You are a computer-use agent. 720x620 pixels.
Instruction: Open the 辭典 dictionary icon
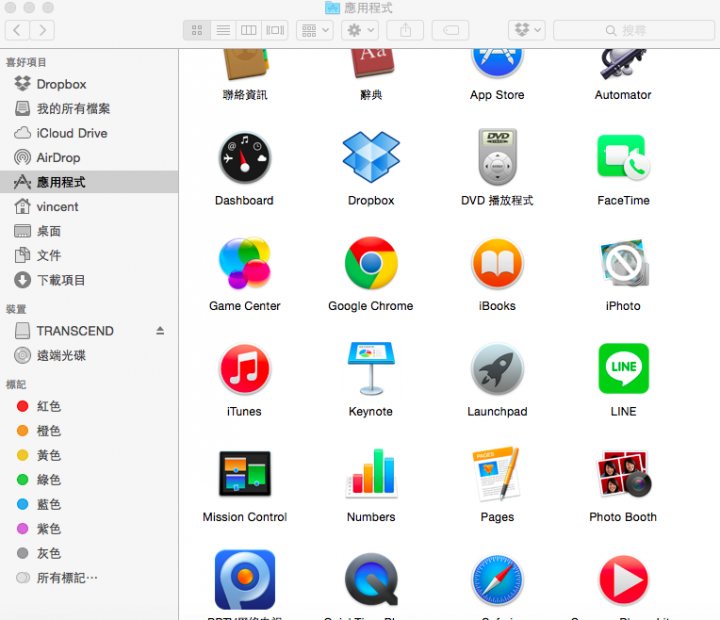click(371, 63)
